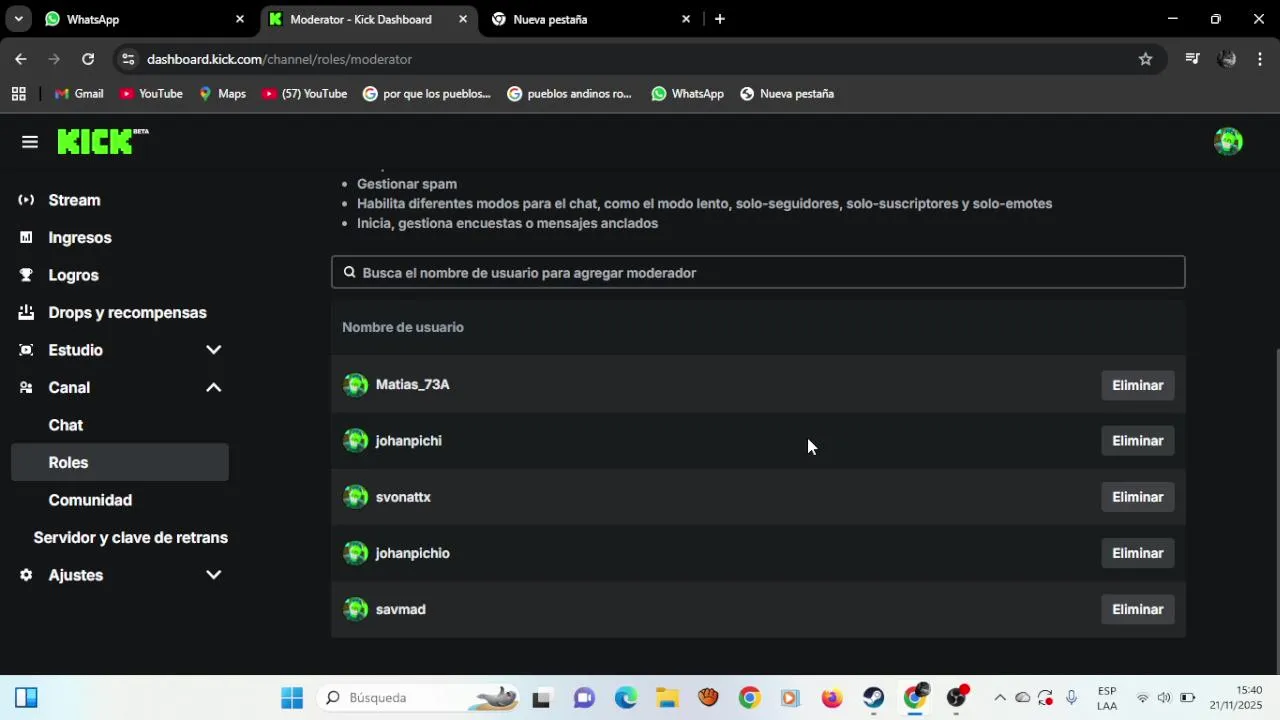The height and width of the screenshot is (720, 1280).
Task: Click the Ingresos icon
Action: (x=26, y=237)
